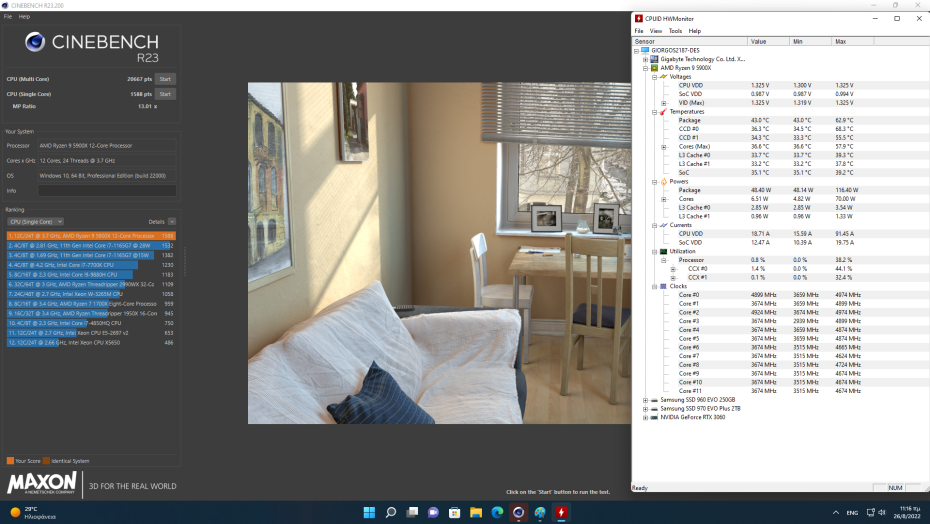Show hidden system tray icons
The height and width of the screenshot is (524, 930).
click(836, 512)
